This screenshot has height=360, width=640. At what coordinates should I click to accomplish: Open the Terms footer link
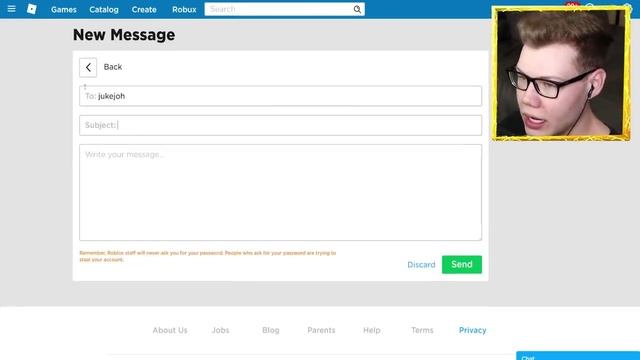click(x=422, y=330)
